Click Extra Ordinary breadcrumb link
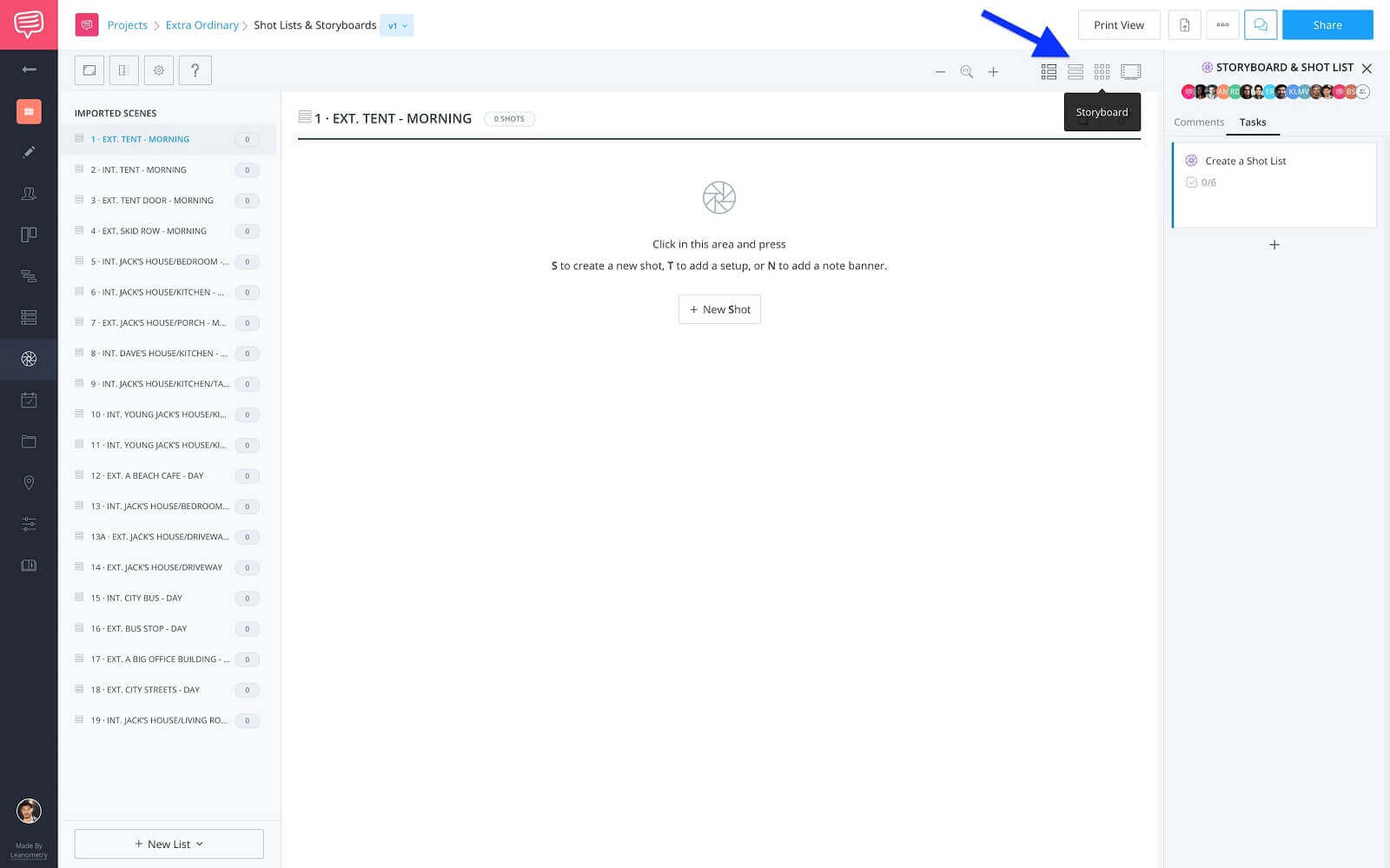The image size is (1390, 868). pos(202,25)
